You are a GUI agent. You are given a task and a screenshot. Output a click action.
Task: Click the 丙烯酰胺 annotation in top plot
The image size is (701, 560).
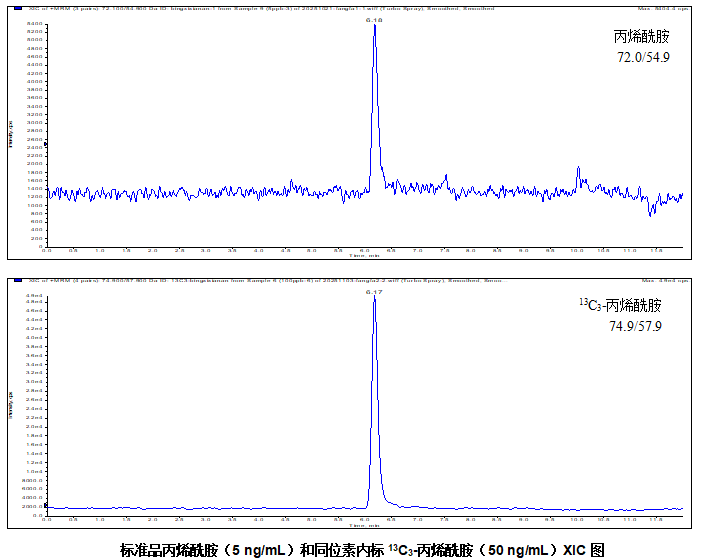pos(641,37)
